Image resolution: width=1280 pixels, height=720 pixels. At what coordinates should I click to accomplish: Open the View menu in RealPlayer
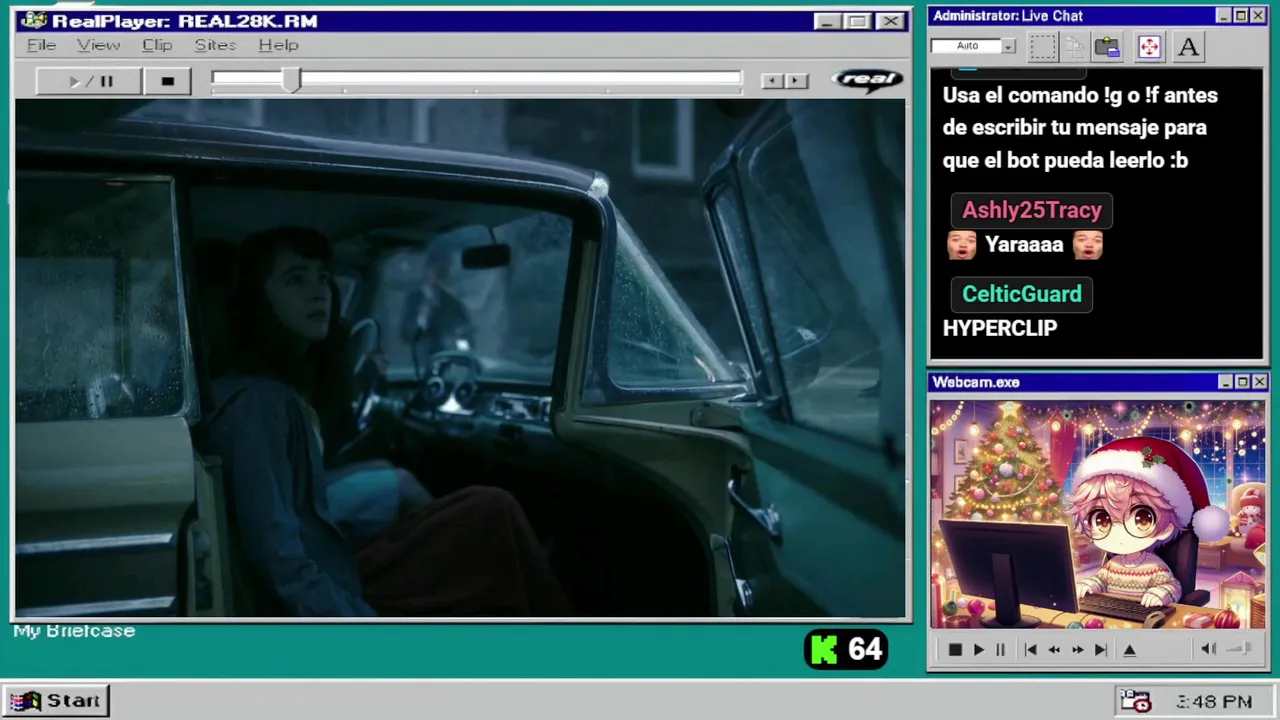coord(98,45)
